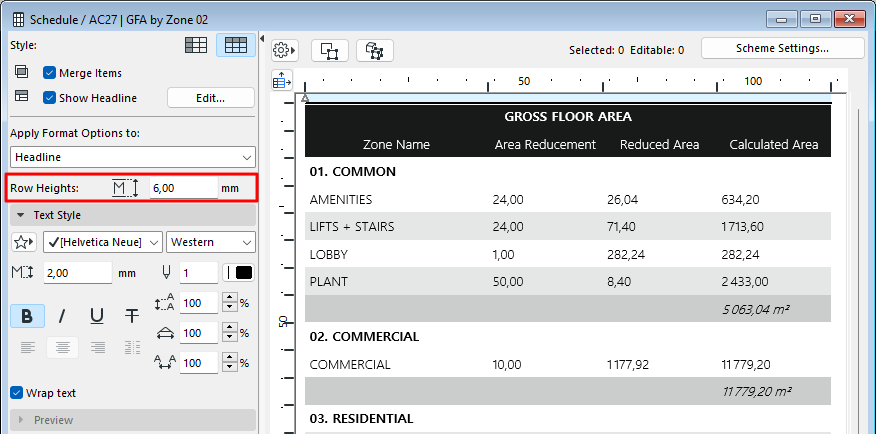
Task: Click the 1 177,92 reduced area cell
Action: pos(628,365)
